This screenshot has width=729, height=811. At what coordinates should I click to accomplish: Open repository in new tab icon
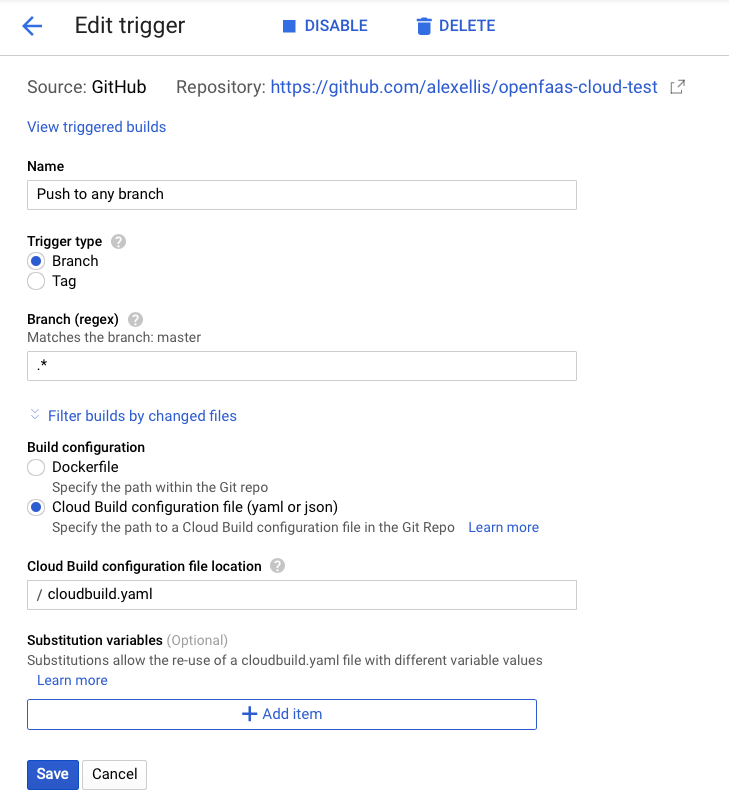click(677, 87)
